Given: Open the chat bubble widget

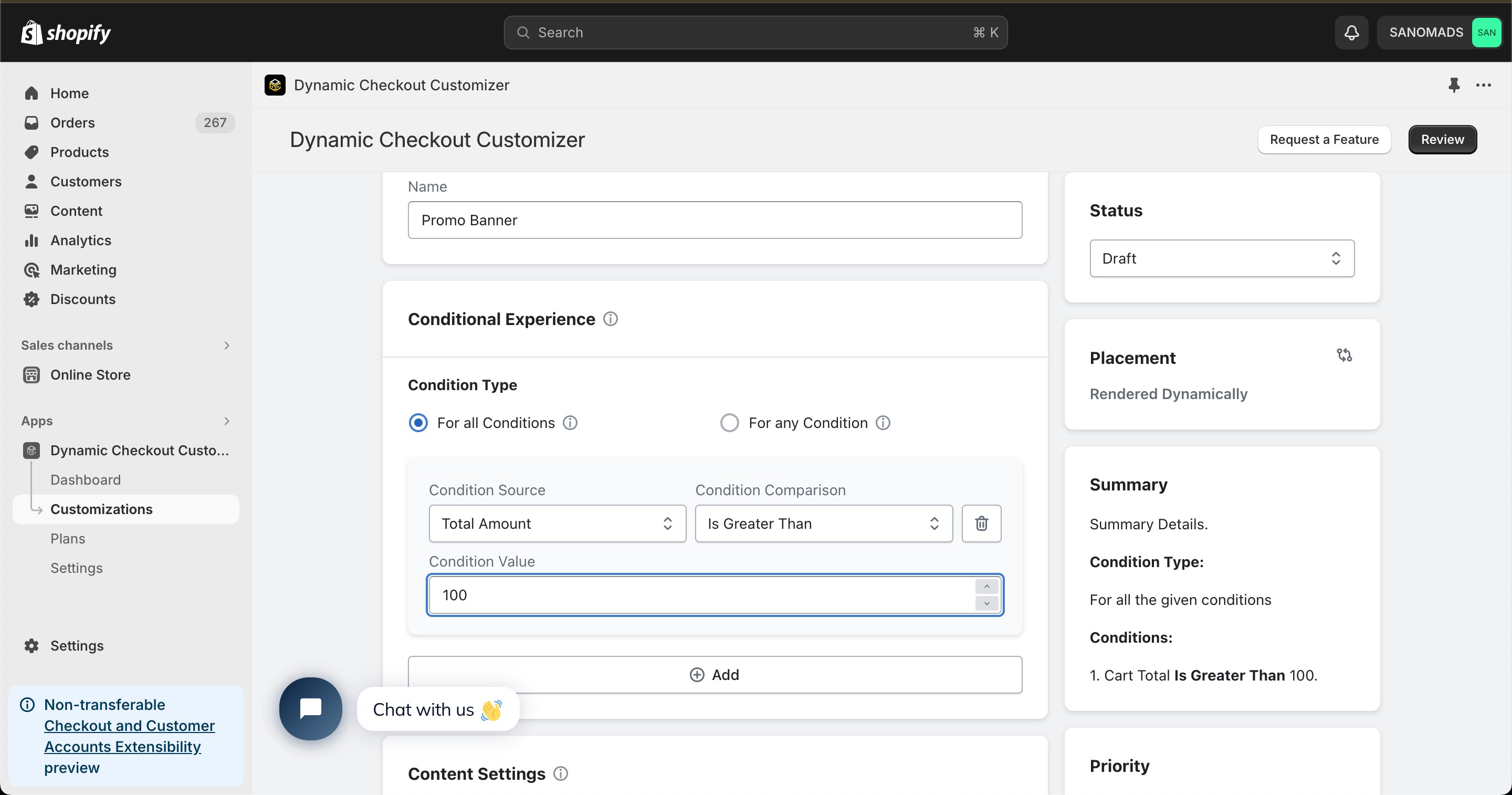Looking at the screenshot, I should 310,708.
